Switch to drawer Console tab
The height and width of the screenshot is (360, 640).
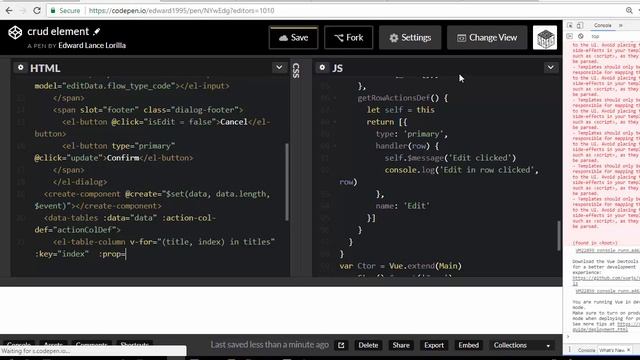tap(586, 350)
